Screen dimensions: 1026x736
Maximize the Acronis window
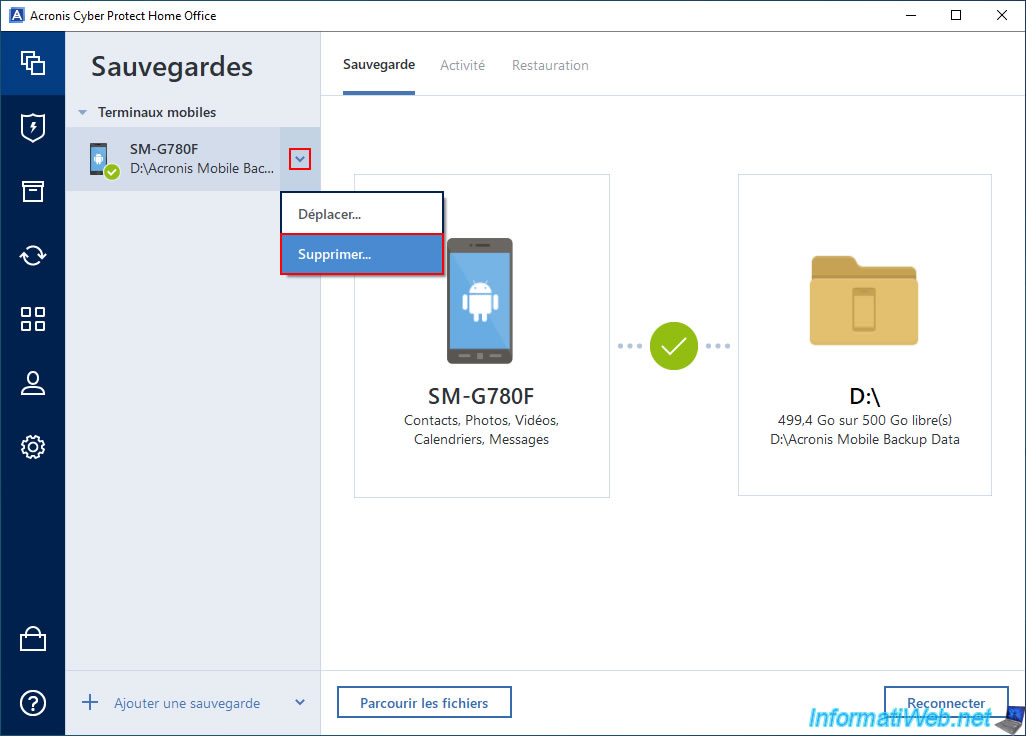(956, 15)
